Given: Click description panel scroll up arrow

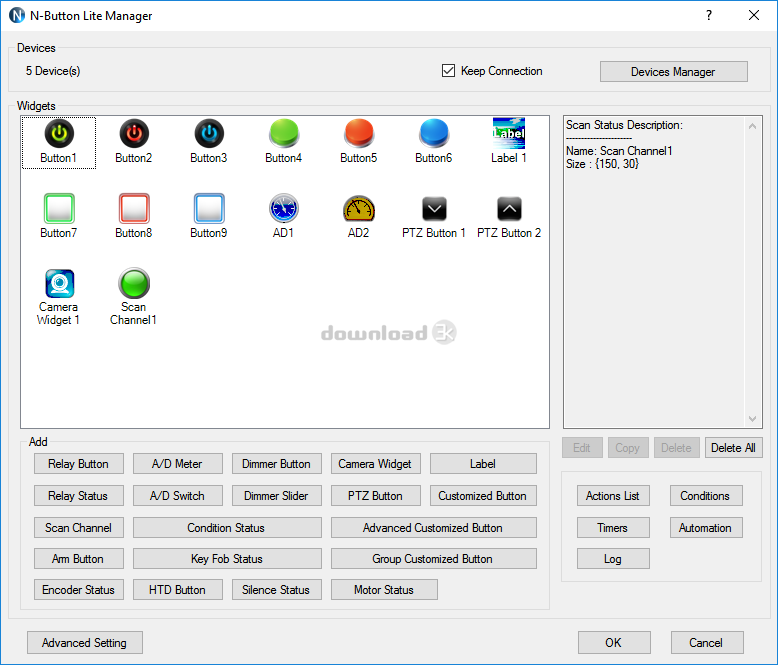Looking at the screenshot, I should point(752,126).
